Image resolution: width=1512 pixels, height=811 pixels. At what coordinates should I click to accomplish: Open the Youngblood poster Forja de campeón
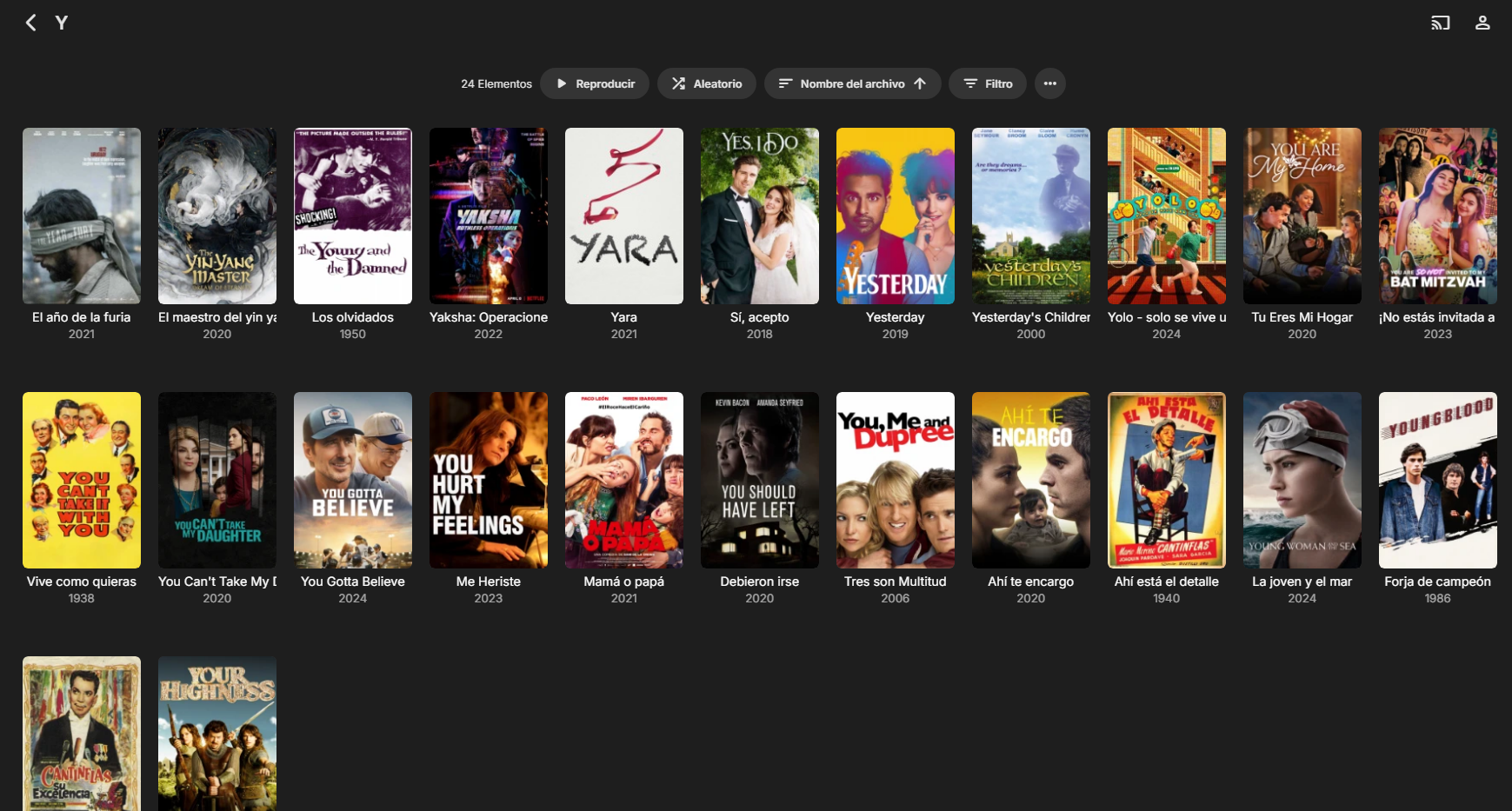click(x=1438, y=480)
